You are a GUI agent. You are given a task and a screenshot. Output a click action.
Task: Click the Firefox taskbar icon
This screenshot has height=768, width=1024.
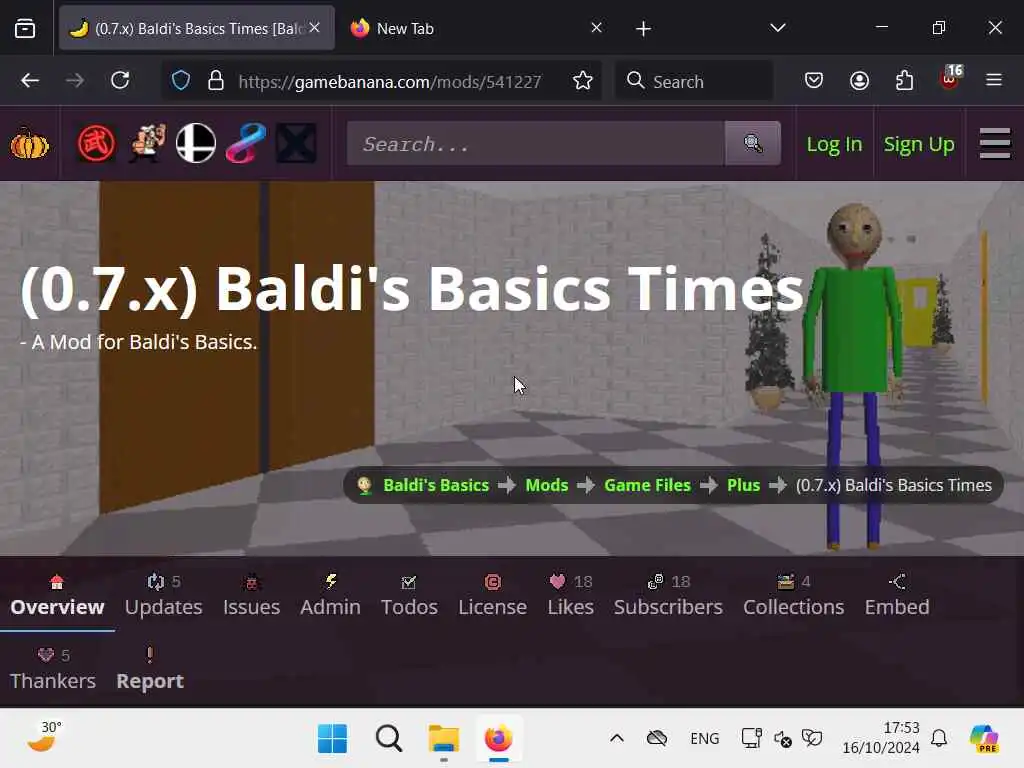[499, 739]
